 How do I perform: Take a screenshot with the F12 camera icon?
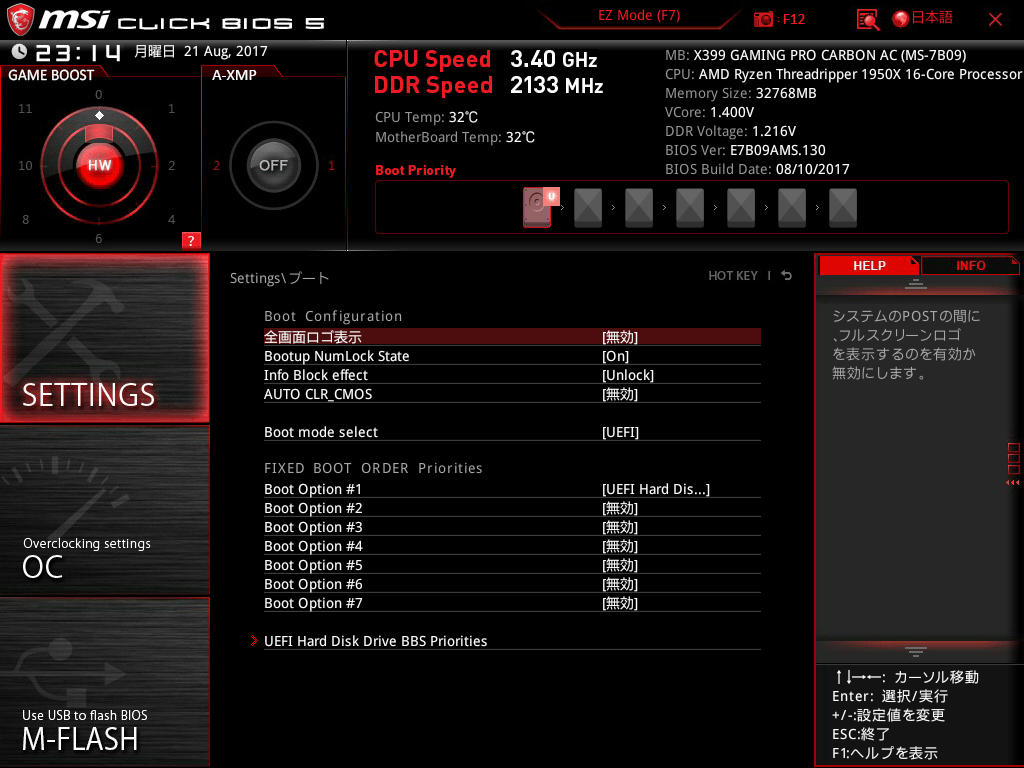(763, 19)
